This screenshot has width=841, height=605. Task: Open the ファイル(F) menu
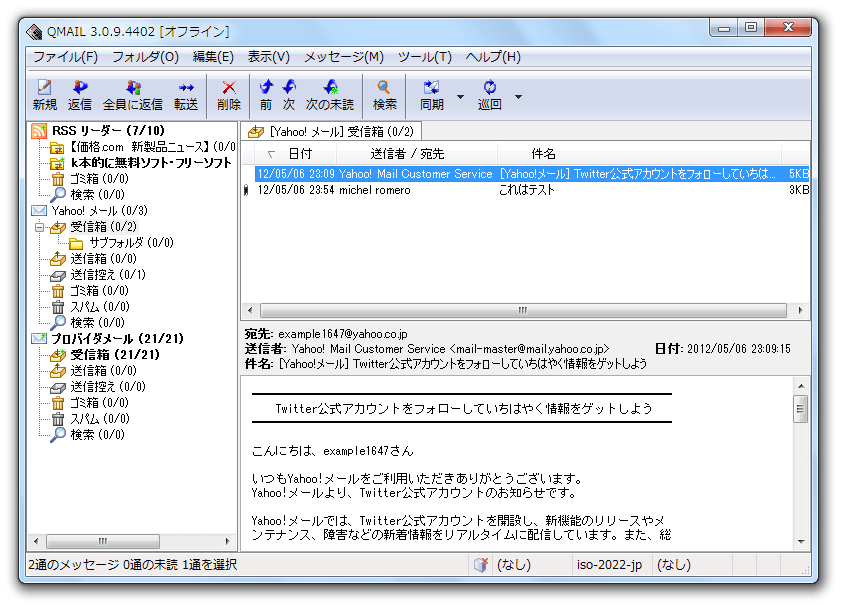click(x=65, y=57)
